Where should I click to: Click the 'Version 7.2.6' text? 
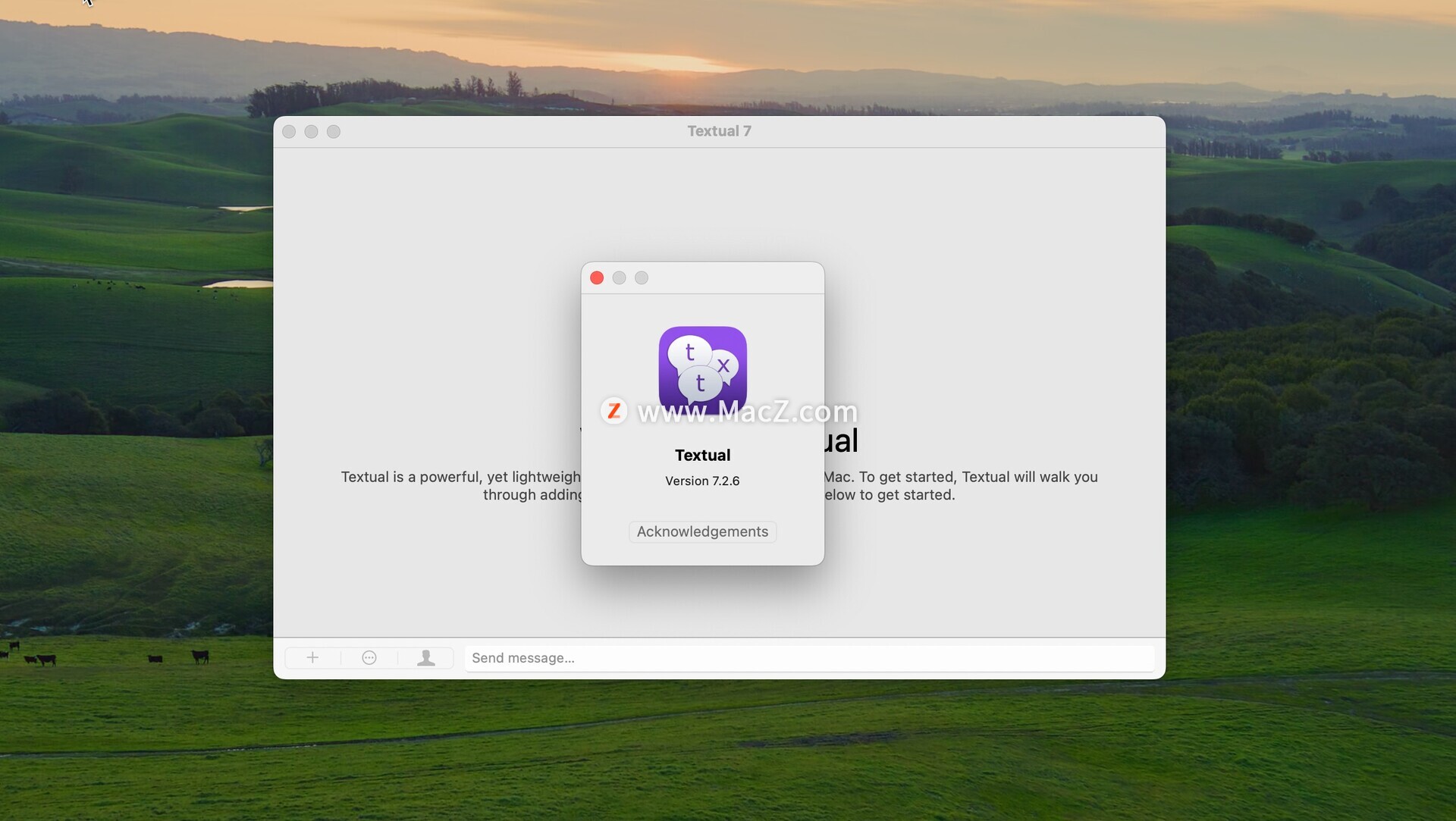pyautogui.click(x=702, y=481)
